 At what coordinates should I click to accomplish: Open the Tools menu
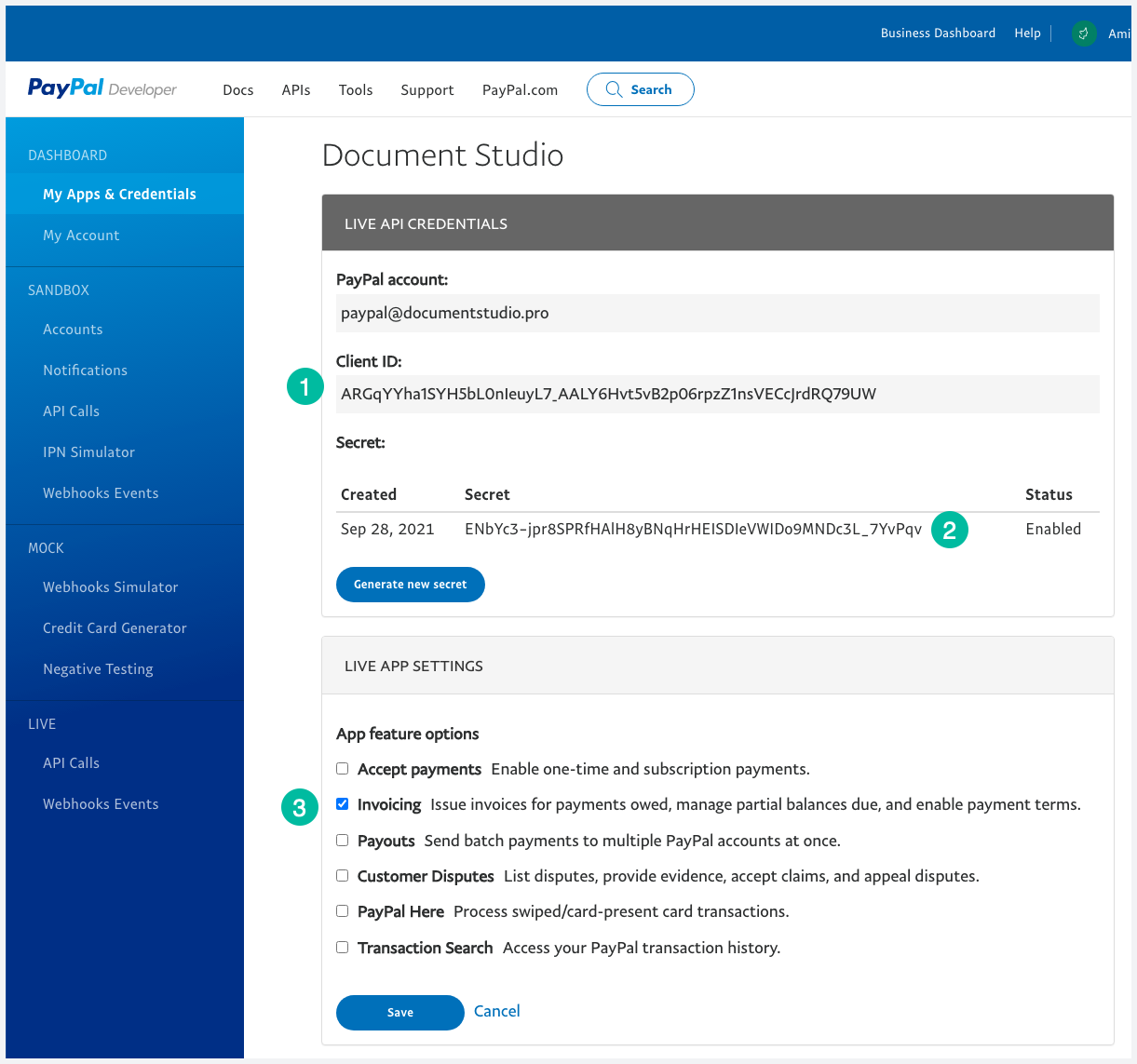click(356, 90)
